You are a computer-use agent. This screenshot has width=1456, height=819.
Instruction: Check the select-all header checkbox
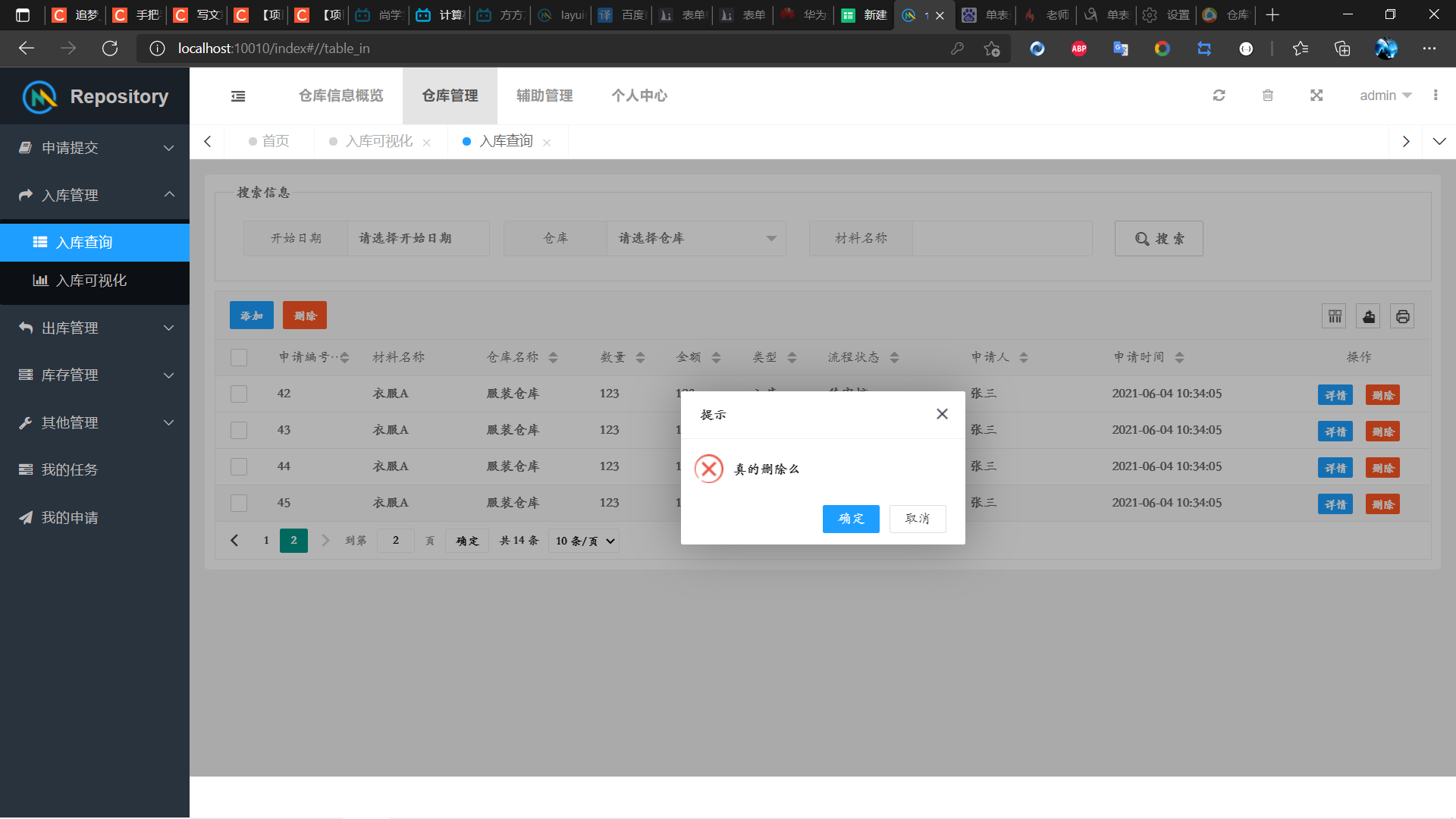pos(239,357)
